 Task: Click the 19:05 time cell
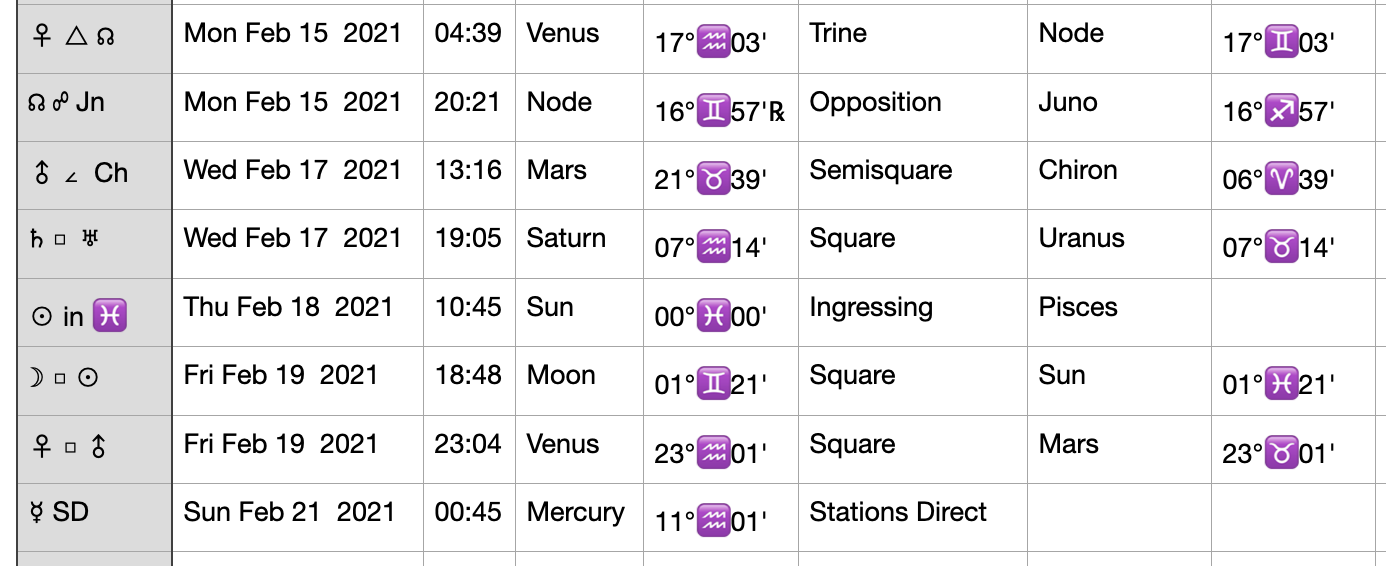tap(469, 243)
